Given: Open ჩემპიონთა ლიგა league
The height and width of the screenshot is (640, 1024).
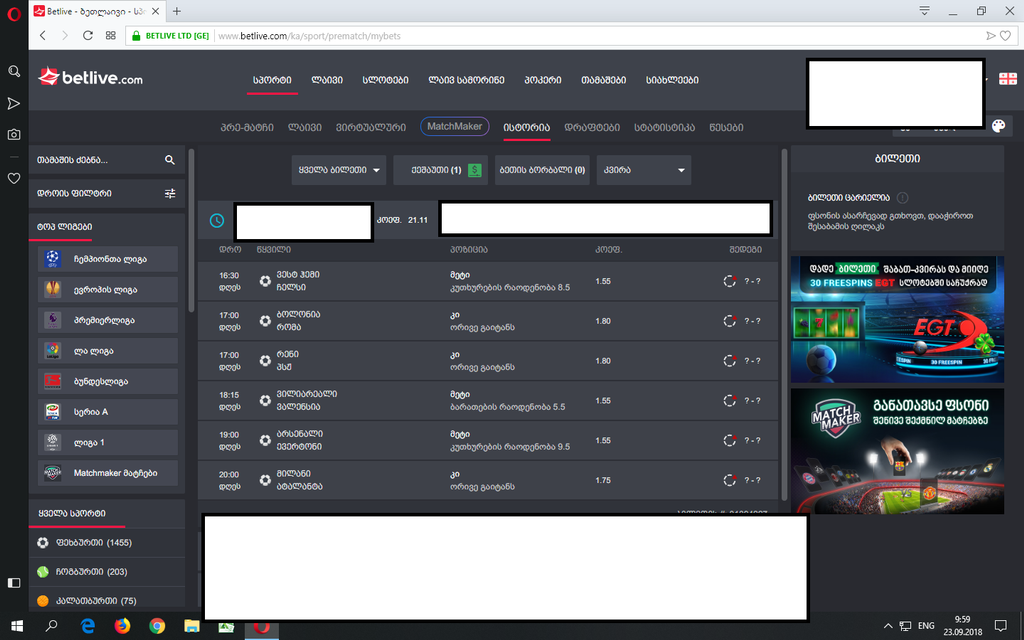Looking at the screenshot, I should pyautogui.click(x=108, y=259).
